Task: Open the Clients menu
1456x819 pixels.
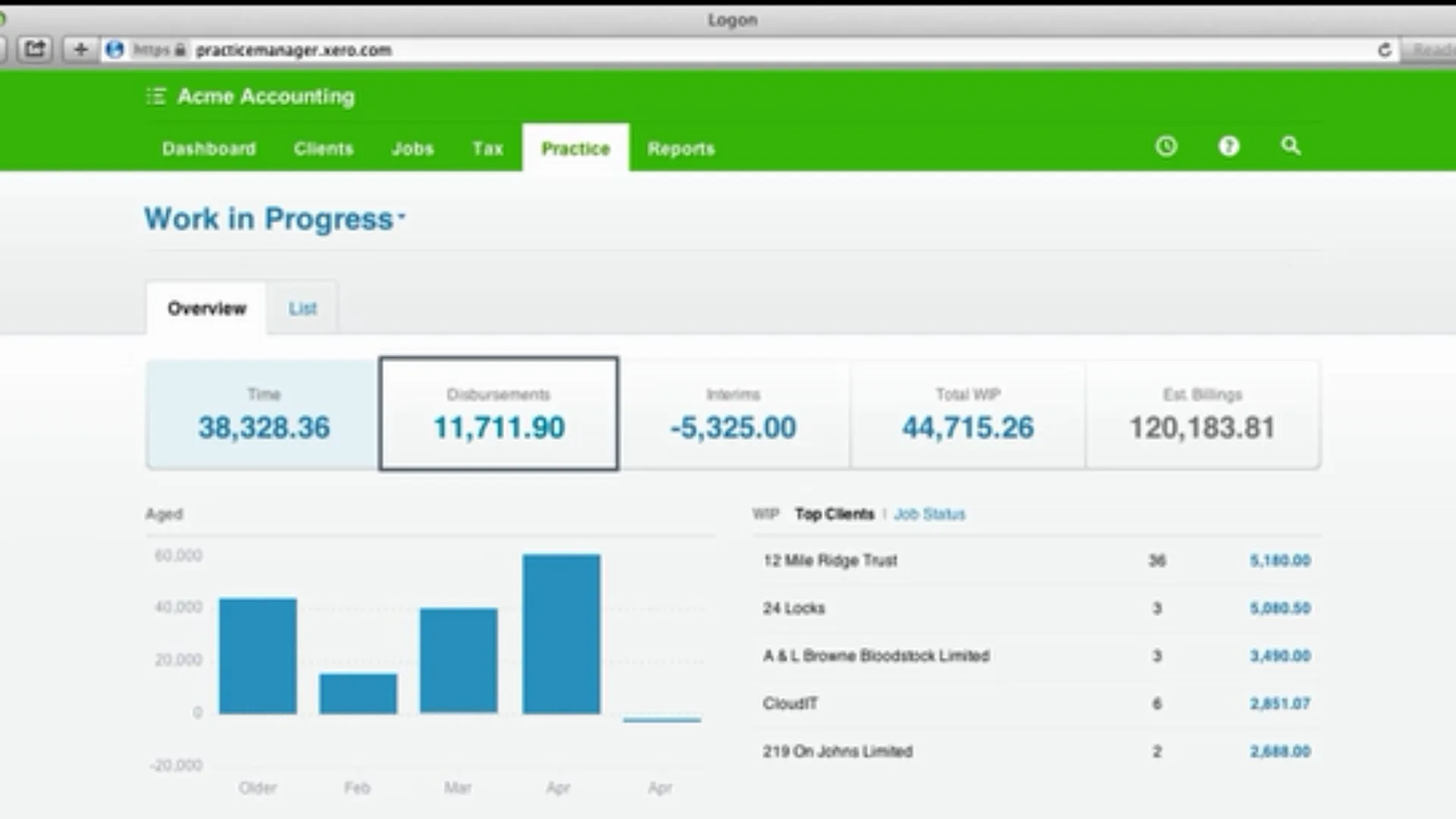Action: 324,149
